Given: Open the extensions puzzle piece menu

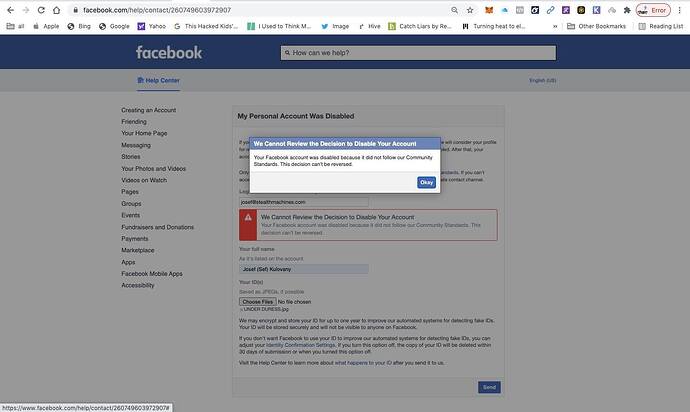Looking at the screenshot, I should click(627, 10).
